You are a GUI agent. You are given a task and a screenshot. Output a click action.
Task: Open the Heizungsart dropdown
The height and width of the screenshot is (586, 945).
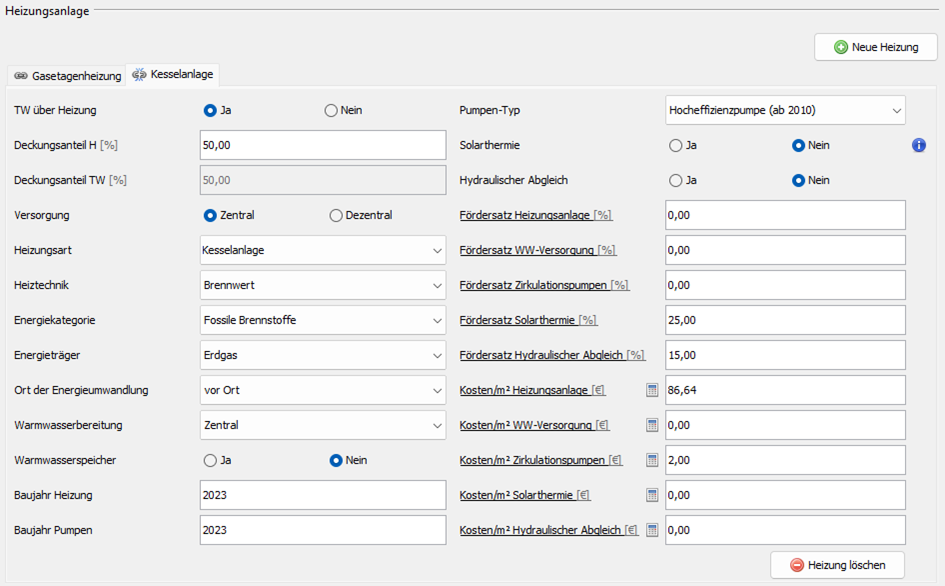(x=323, y=250)
